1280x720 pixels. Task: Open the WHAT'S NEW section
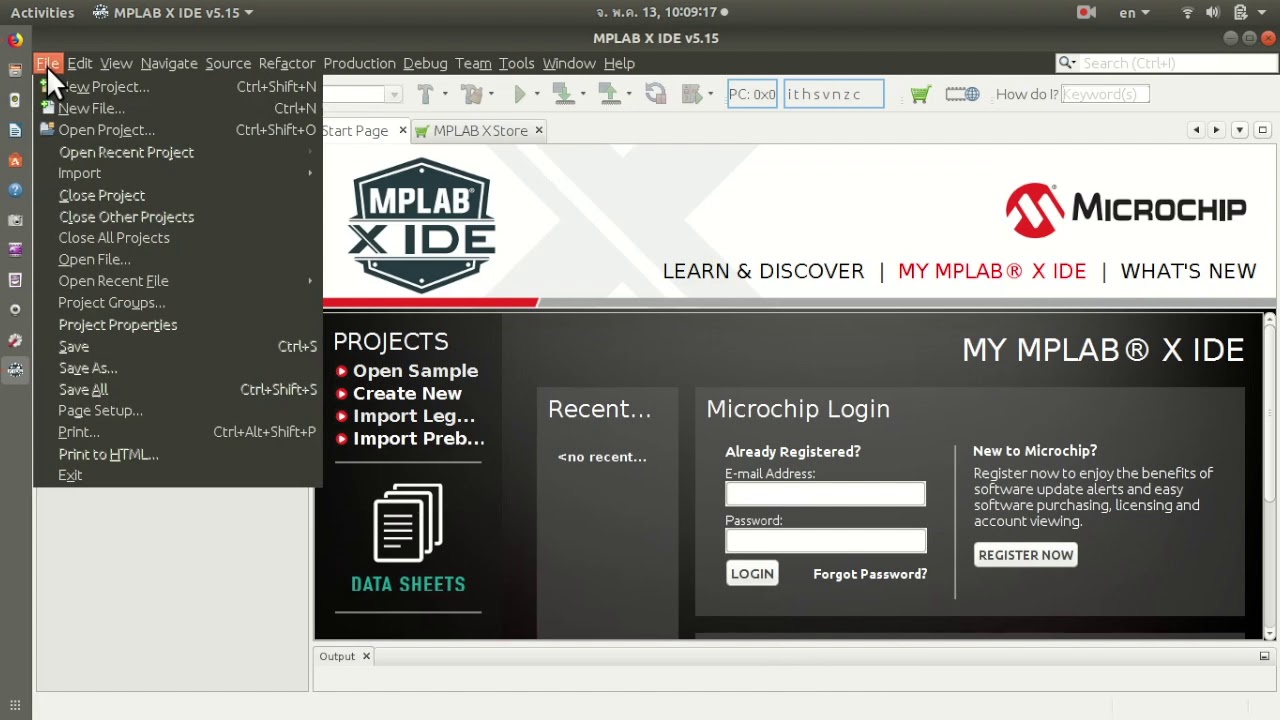pyautogui.click(x=1188, y=271)
